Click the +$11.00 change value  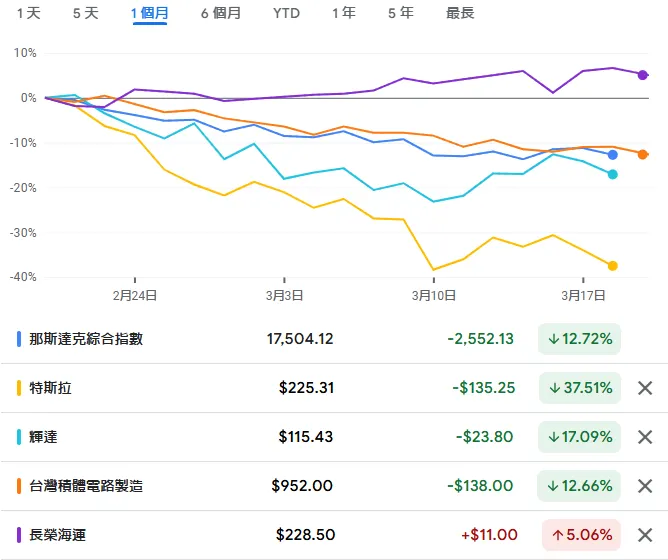coord(489,535)
